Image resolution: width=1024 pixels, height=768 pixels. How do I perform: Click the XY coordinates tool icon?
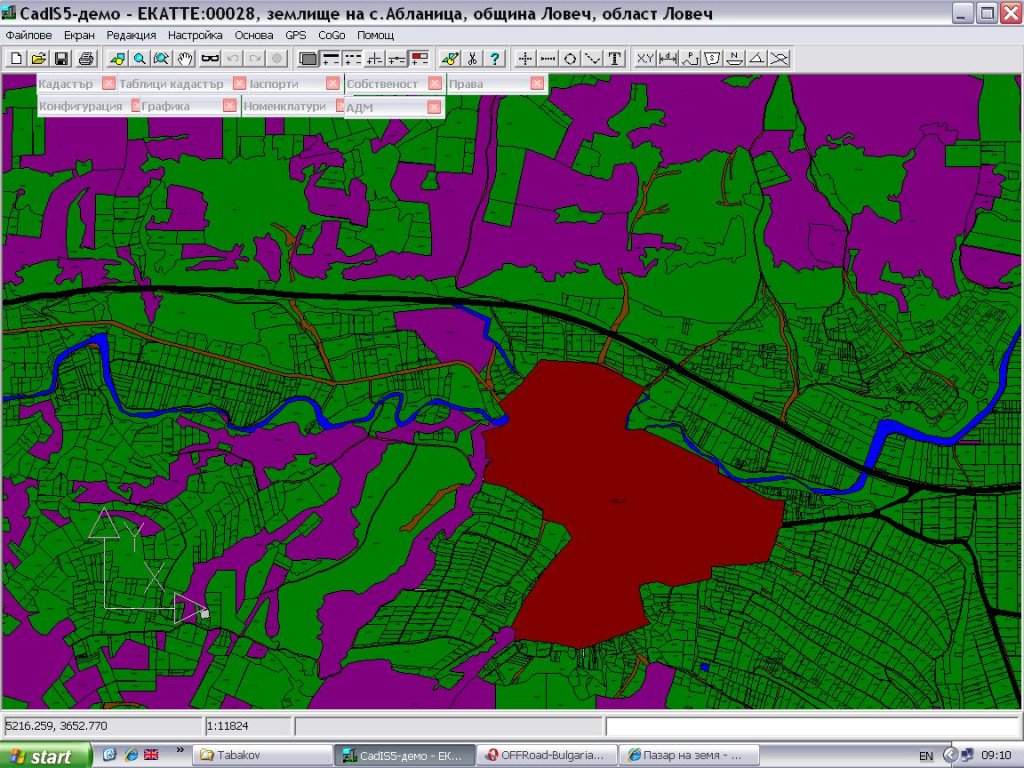(x=646, y=58)
